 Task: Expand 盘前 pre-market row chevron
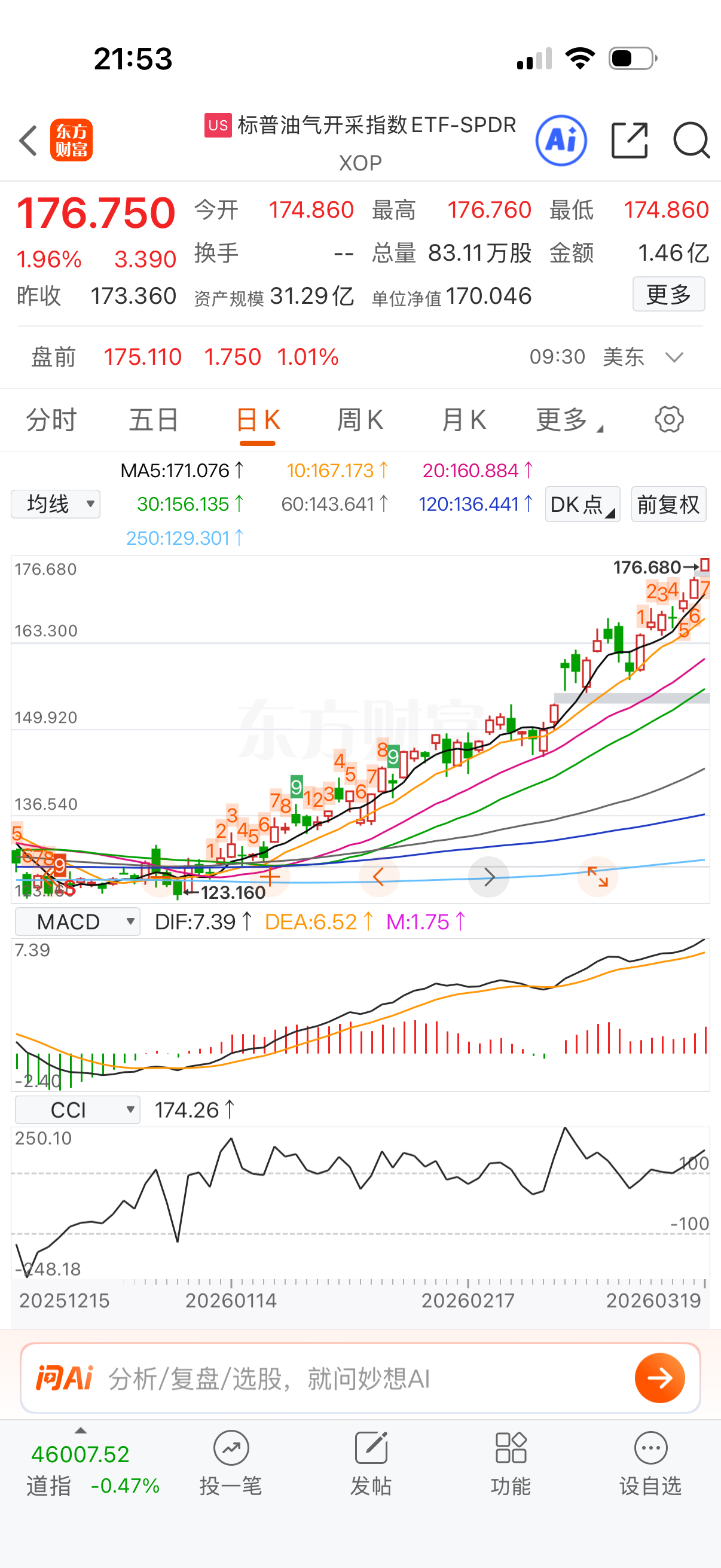[x=674, y=357]
